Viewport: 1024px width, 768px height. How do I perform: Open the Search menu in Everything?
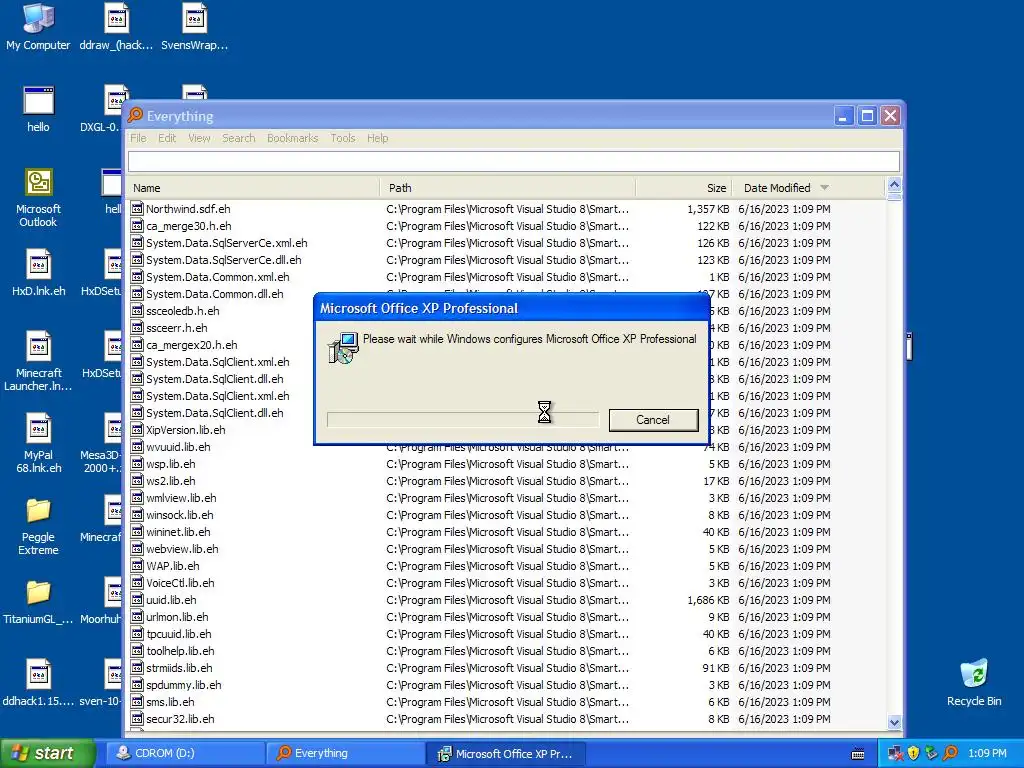click(238, 138)
